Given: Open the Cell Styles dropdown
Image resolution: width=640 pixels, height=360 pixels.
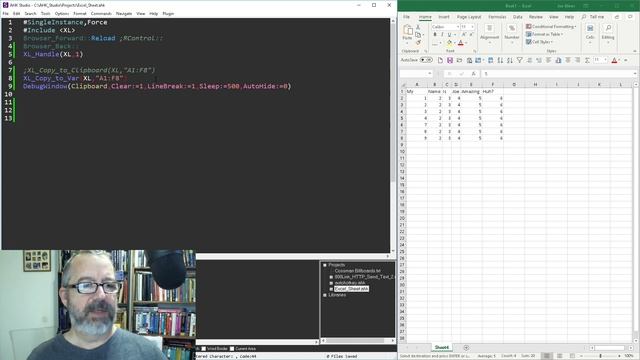Looking at the screenshot, I should pyautogui.click(x=540, y=42).
